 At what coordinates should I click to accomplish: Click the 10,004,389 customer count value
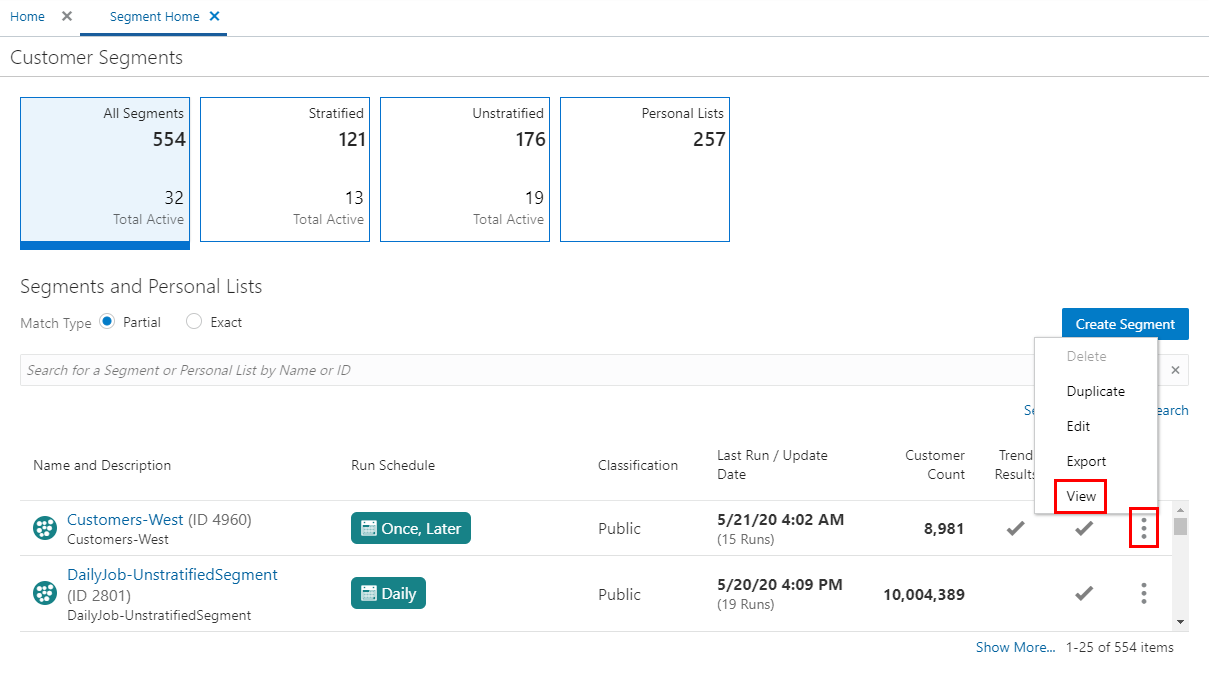pos(924,594)
